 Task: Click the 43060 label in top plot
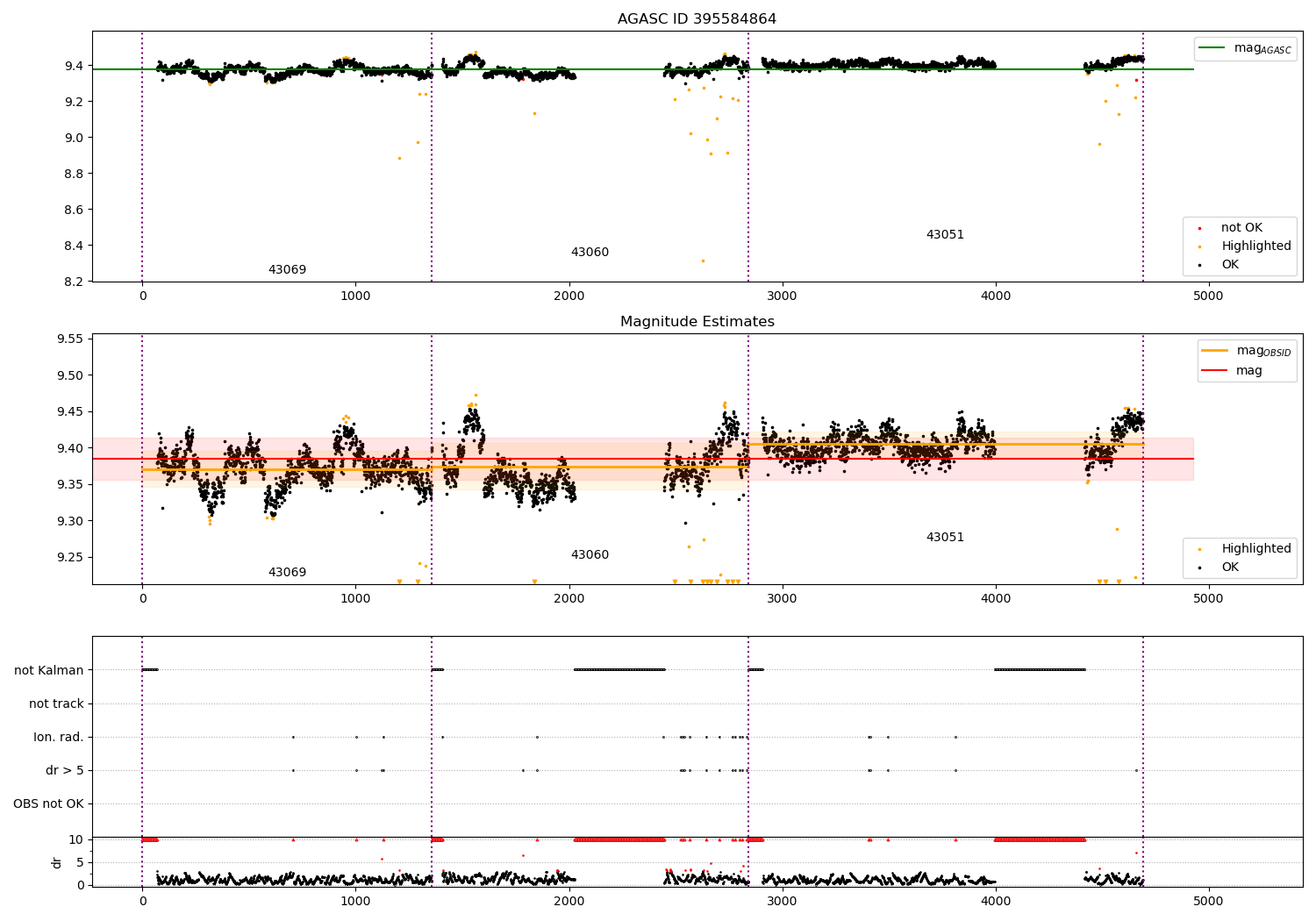pos(590,253)
